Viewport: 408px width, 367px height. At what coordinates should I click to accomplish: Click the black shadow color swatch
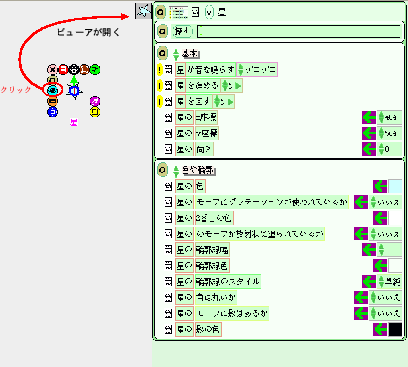[395, 329]
